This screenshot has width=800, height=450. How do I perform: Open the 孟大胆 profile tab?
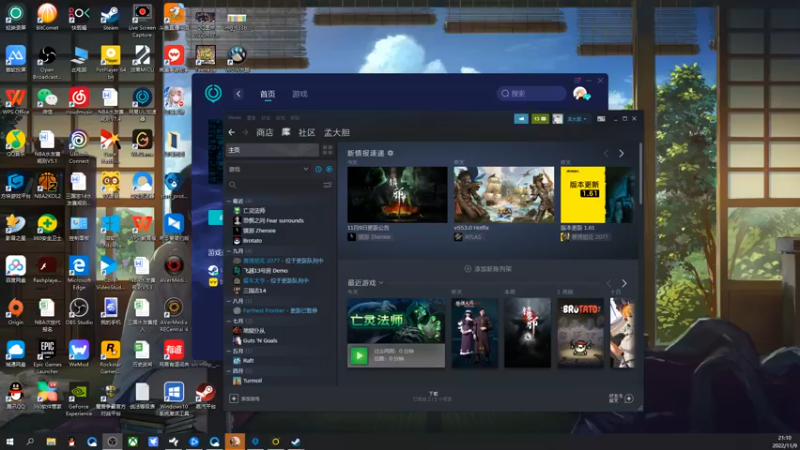(x=337, y=133)
